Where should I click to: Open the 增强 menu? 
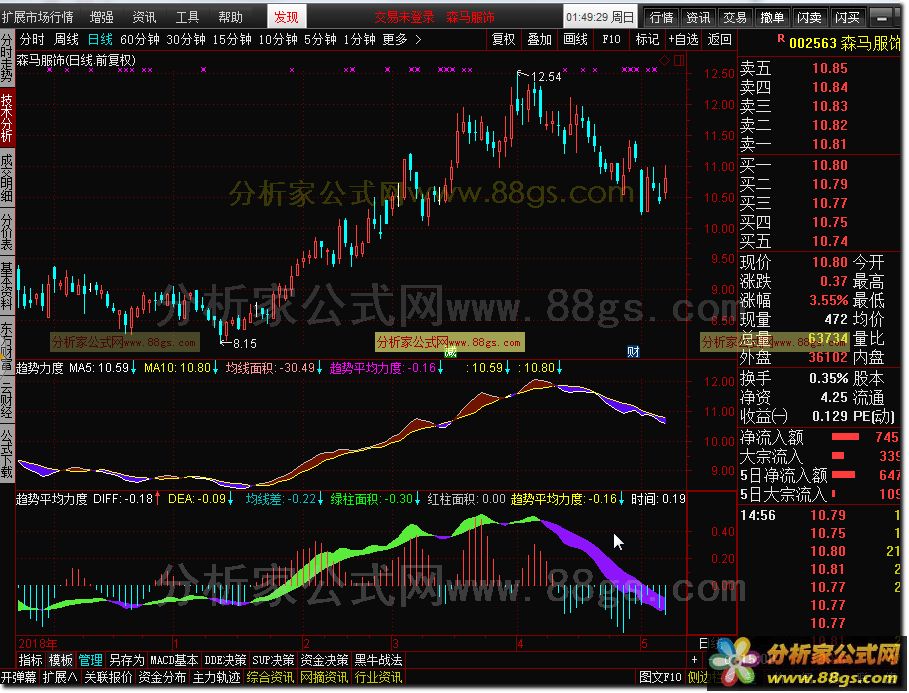pos(102,17)
